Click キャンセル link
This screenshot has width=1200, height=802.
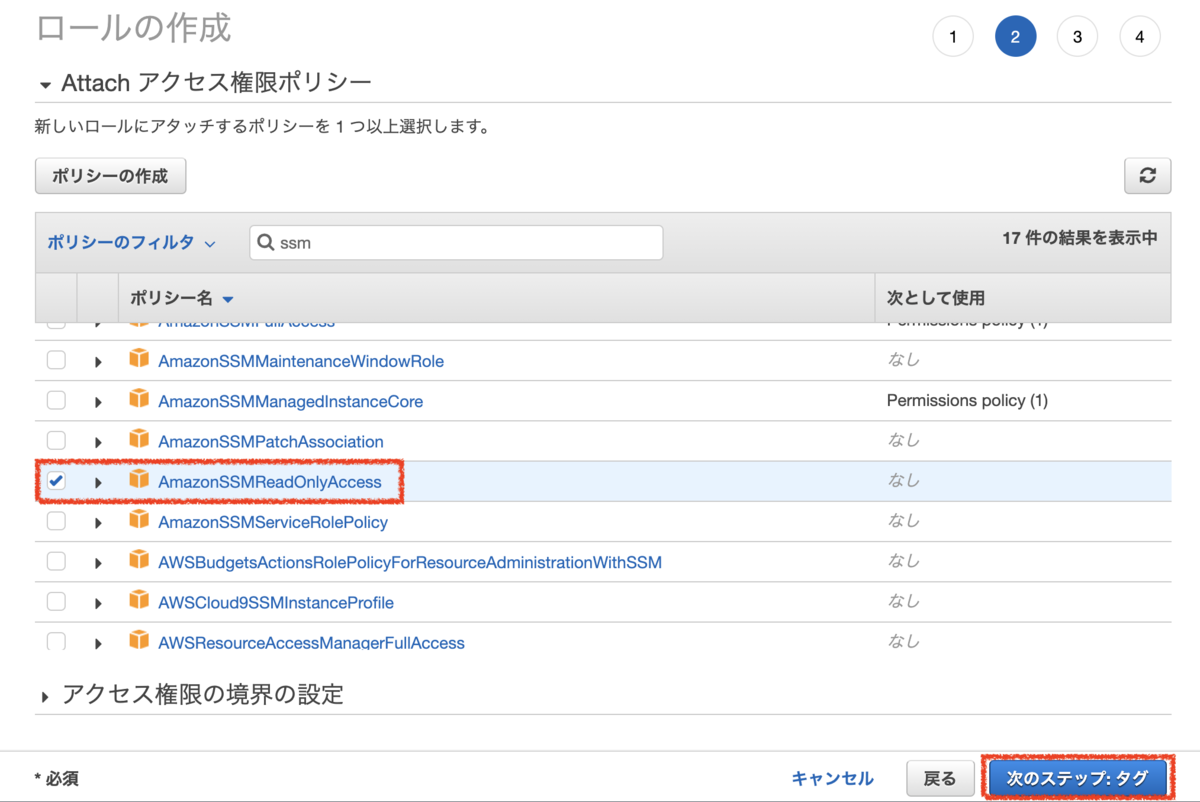[x=832, y=778]
